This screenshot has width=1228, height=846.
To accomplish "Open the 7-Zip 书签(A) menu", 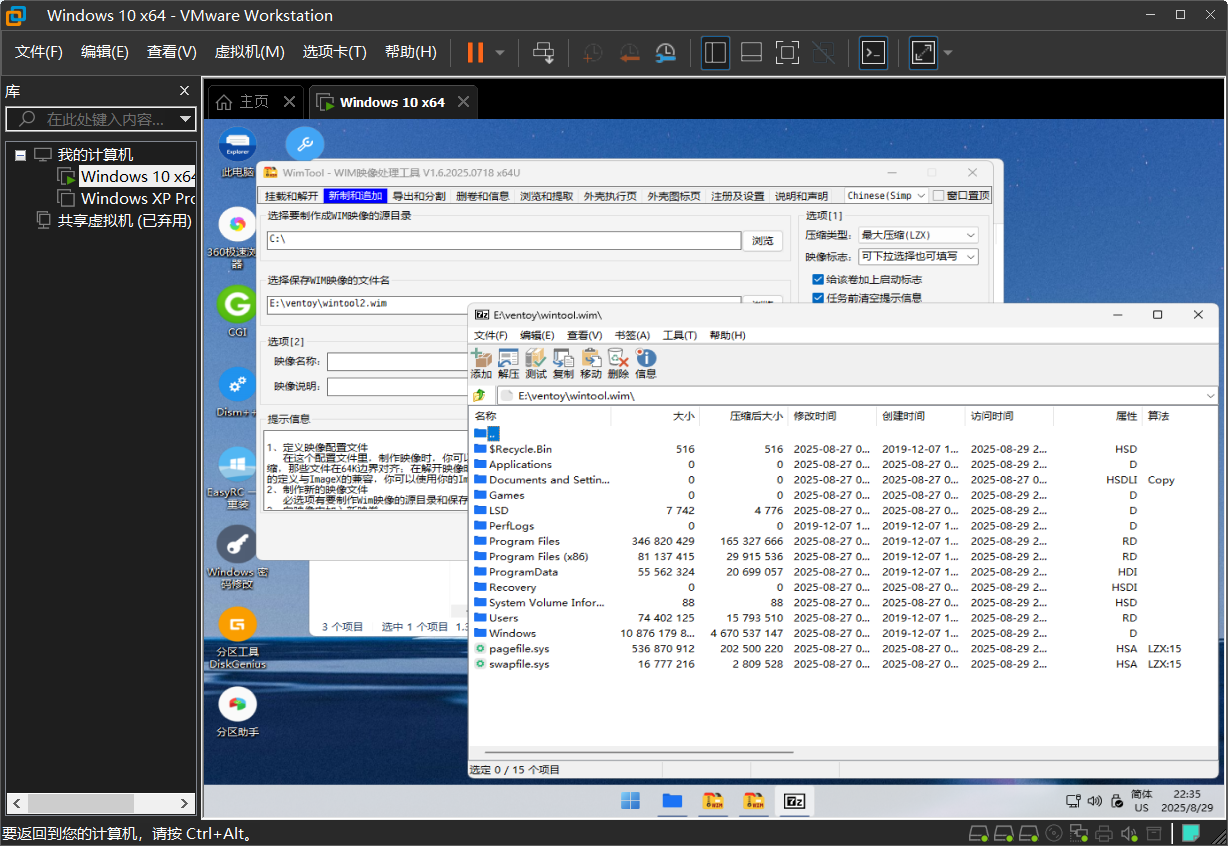I will tap(632, 335).
